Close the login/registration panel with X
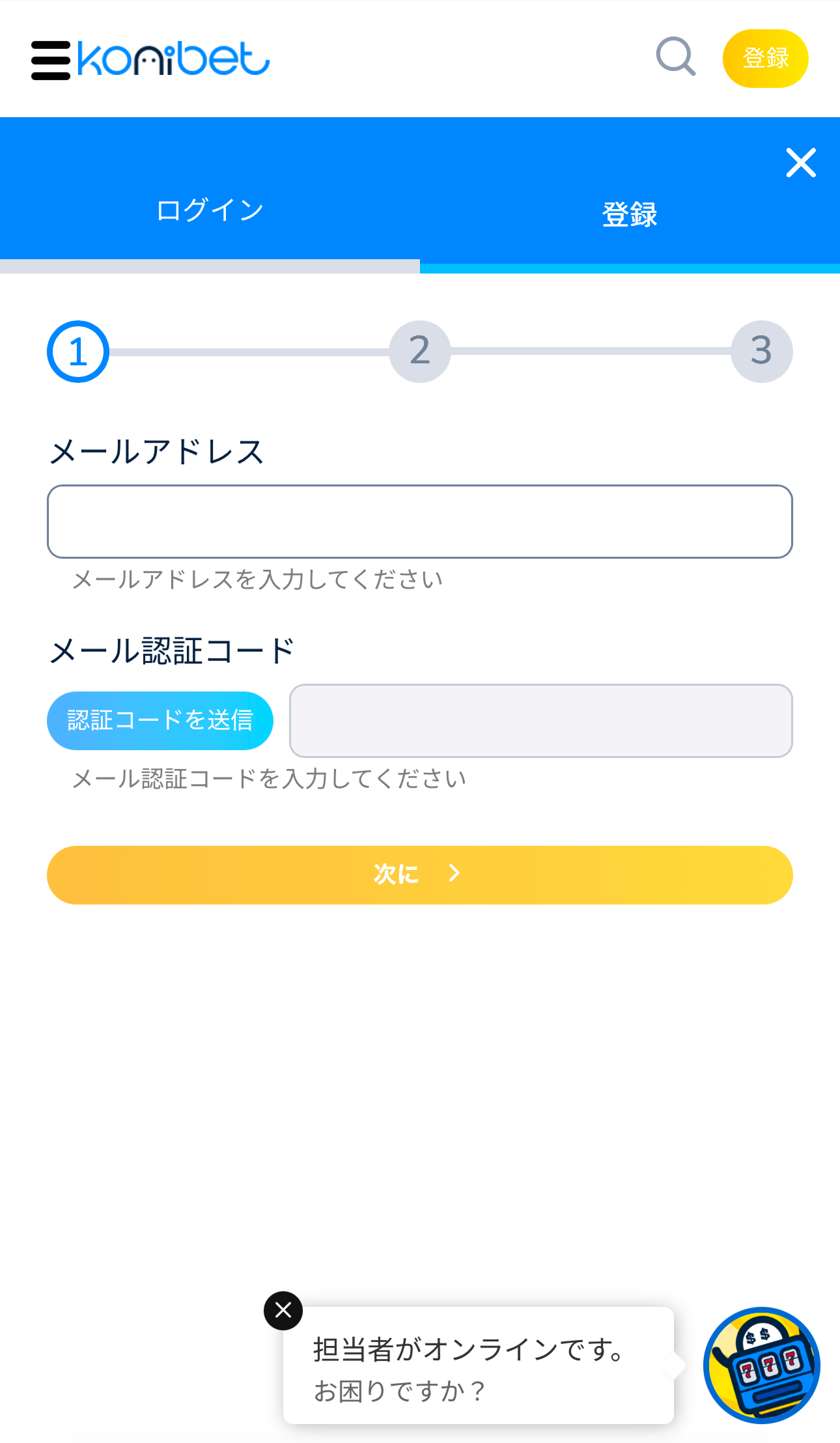Screen dimensions: 840x1443 click(x=800, y=163)
